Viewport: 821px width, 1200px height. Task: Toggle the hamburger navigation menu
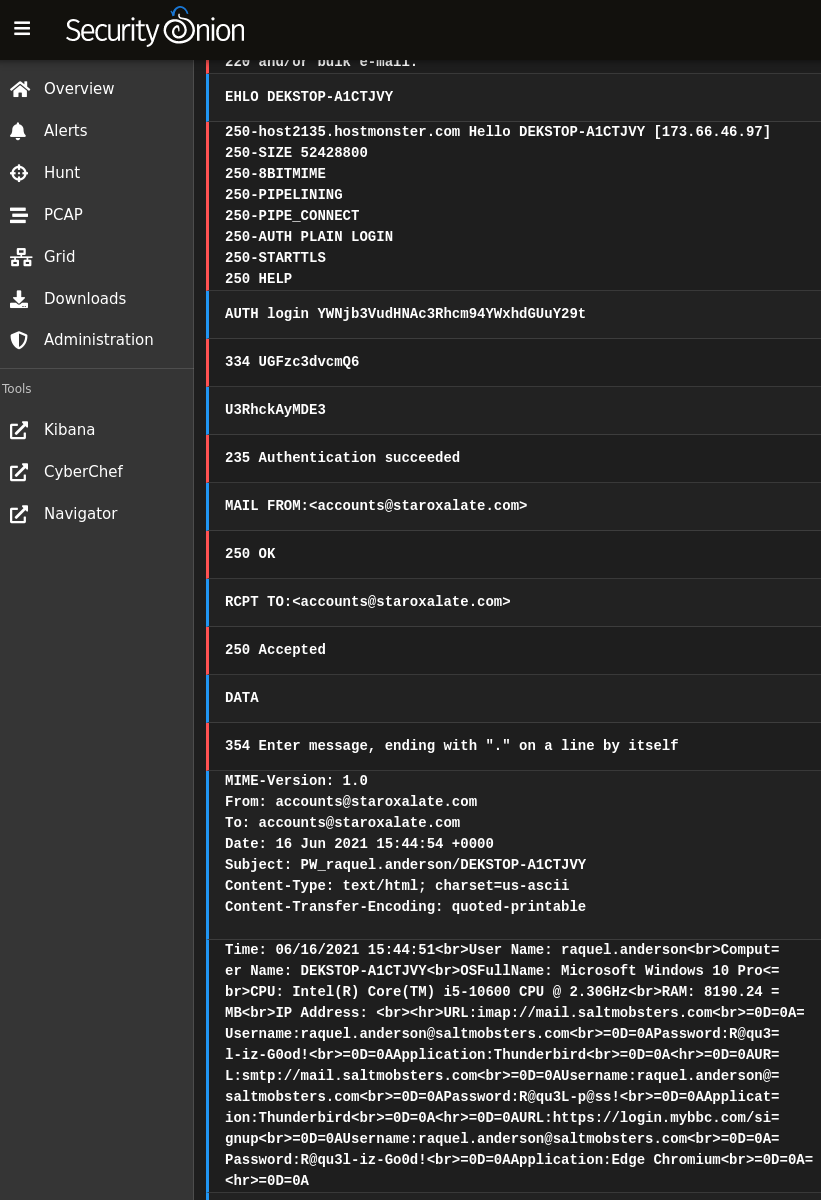pos(22,29)
